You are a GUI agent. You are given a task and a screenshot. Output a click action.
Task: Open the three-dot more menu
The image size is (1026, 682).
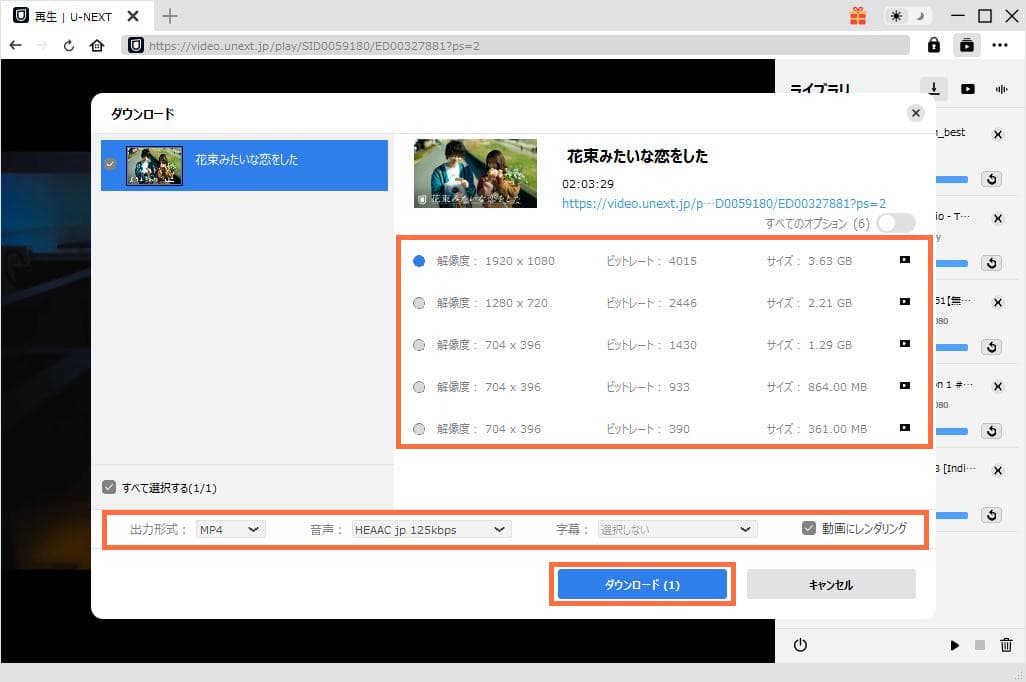click(x=1000, y=45)
